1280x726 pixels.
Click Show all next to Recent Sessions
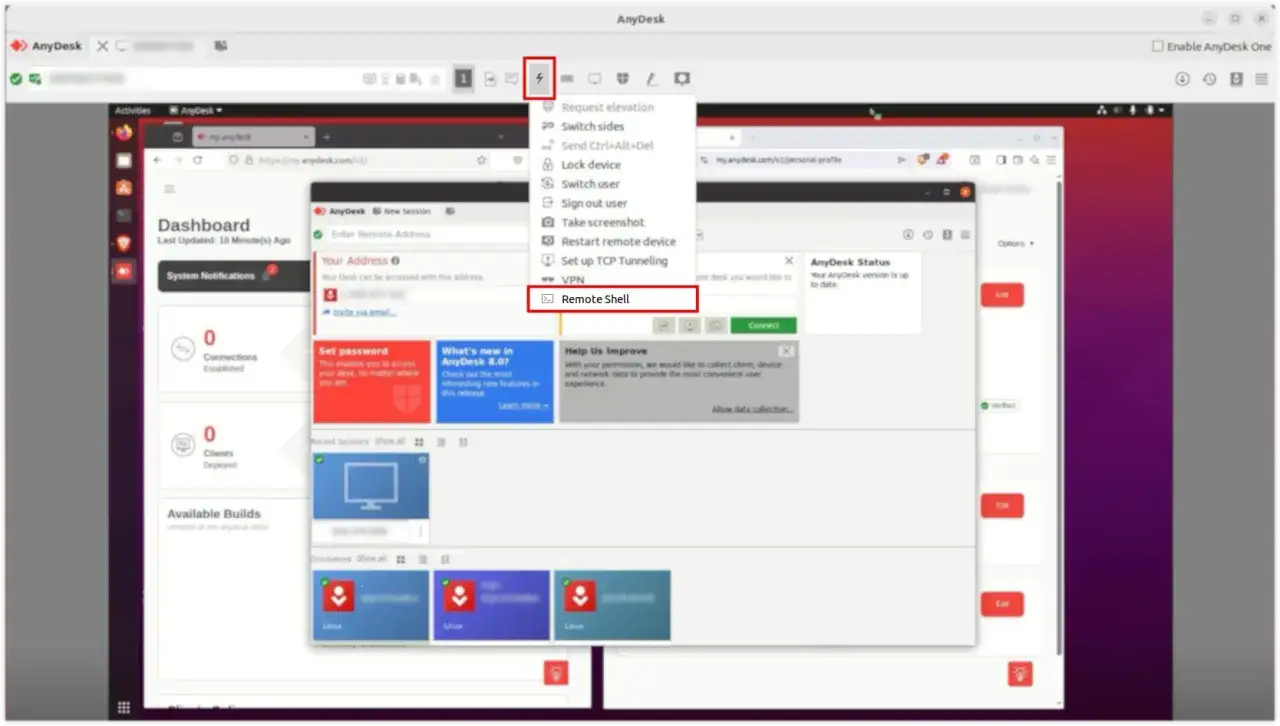pos(389,441)
